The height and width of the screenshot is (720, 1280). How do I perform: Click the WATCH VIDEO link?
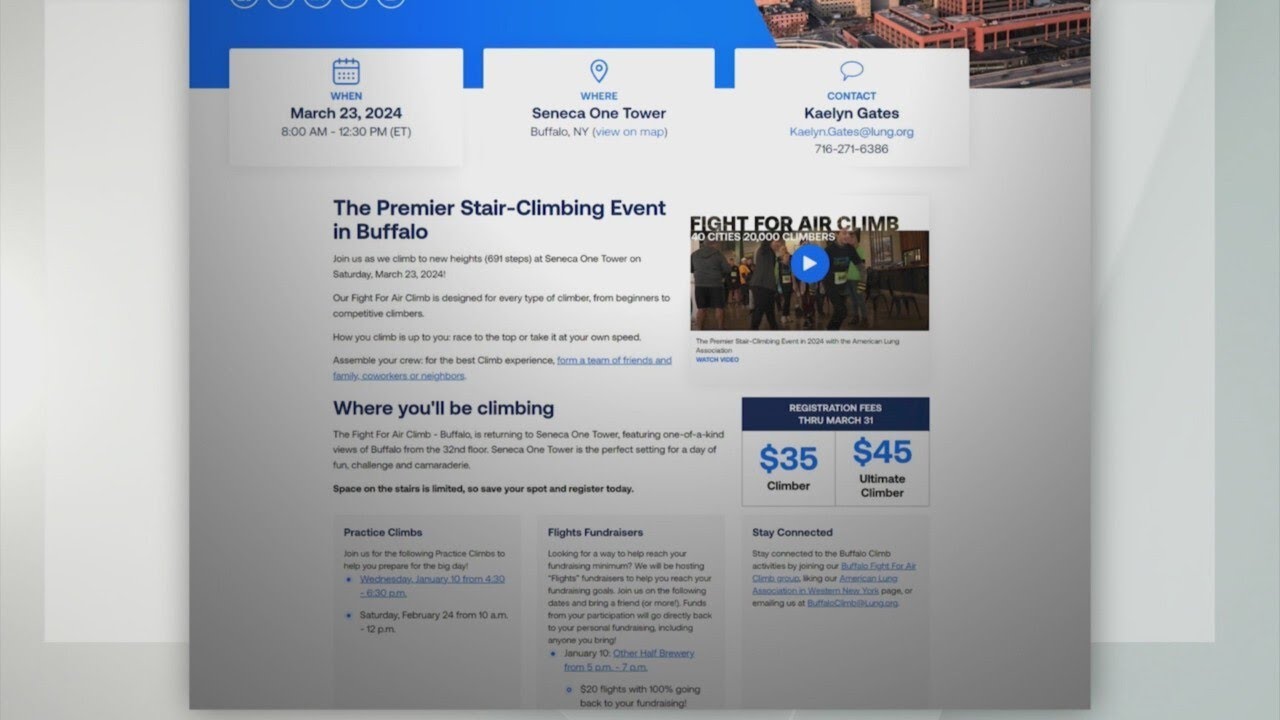tap(717, 360)
